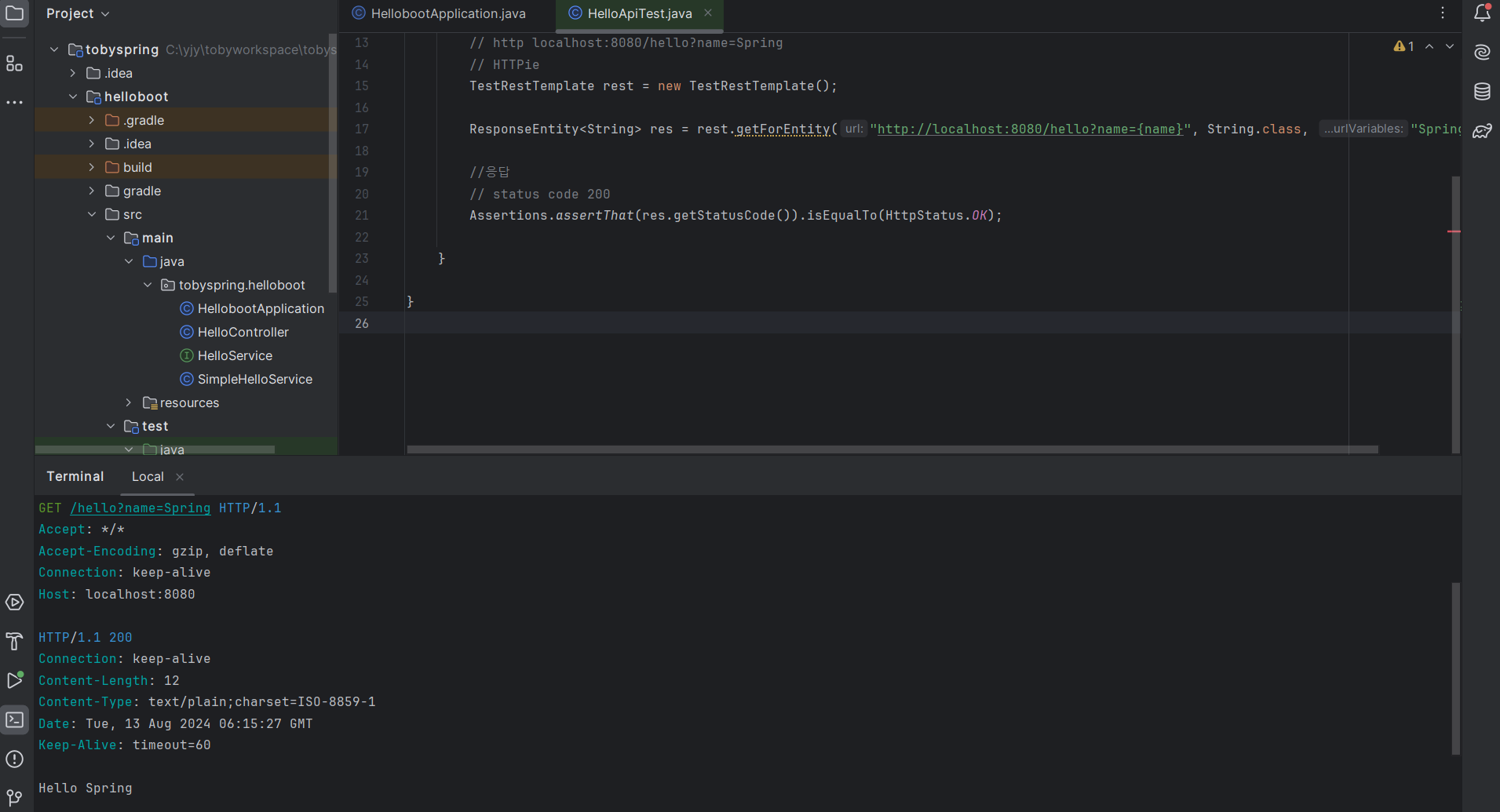Viewport: 1500px width, 812px height.
Task: Close the HelloApiTest.java tab
Action: (x=708, y=13)
